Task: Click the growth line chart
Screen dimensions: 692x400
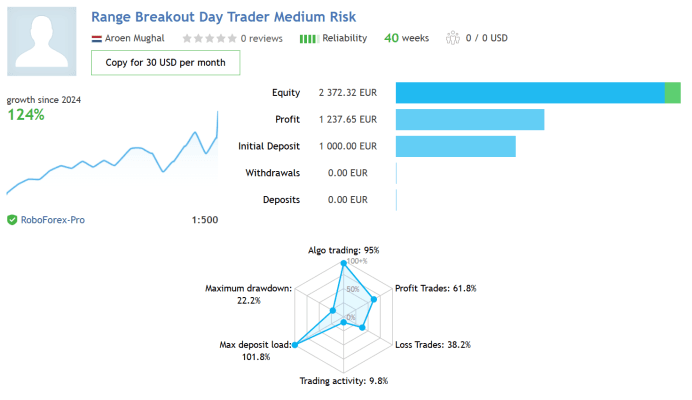Action: tap(112, 153)
